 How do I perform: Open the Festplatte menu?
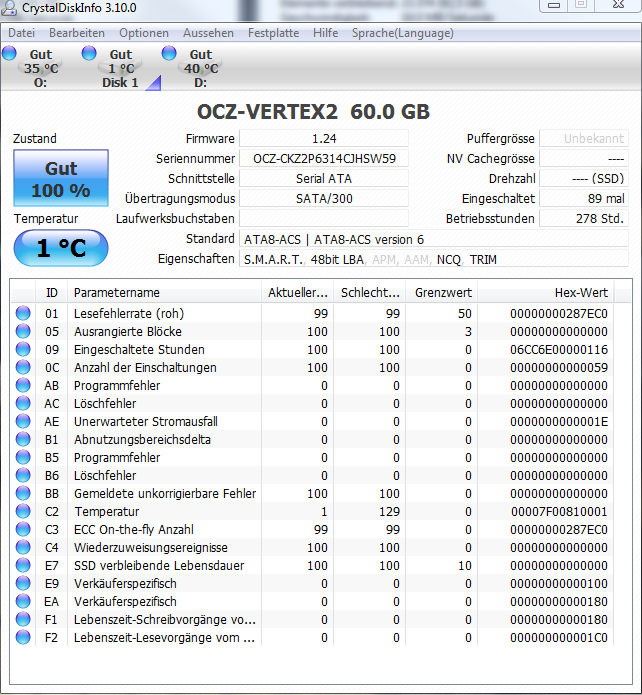point(273,33)
